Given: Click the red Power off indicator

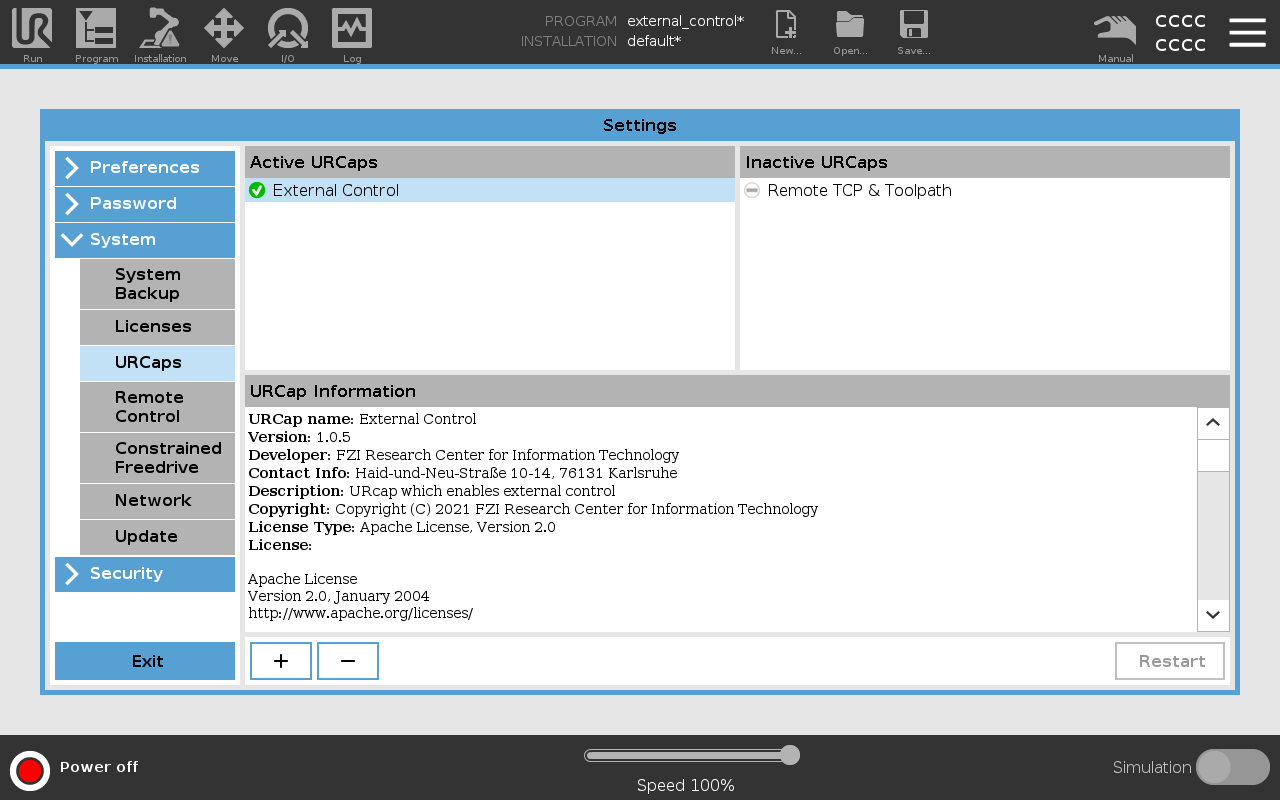Looking at the screenshot, I should point(30,771).
